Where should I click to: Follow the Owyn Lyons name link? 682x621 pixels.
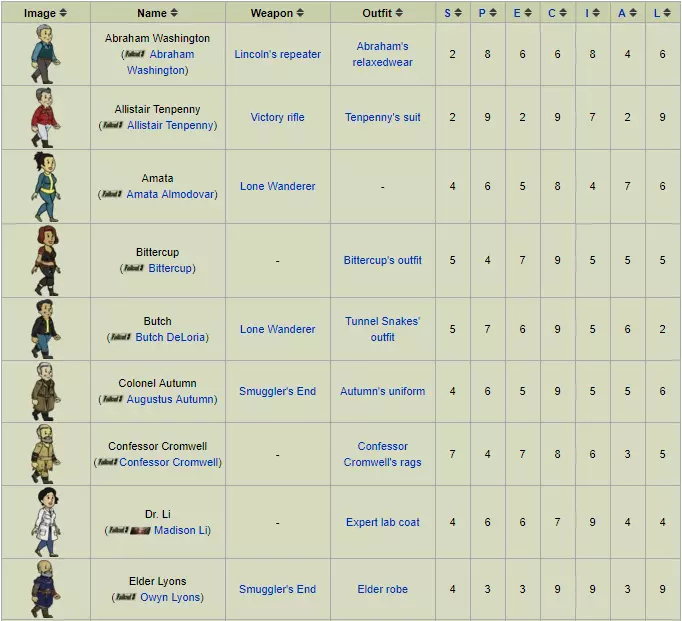[x=170, y=598]
